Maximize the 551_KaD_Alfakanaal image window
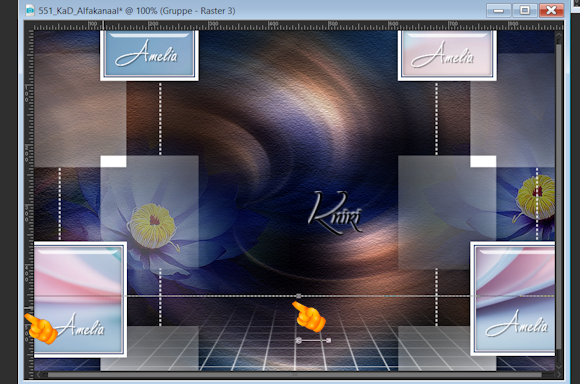This screenshot has height=384, width=580. click(x=525, y=10)
